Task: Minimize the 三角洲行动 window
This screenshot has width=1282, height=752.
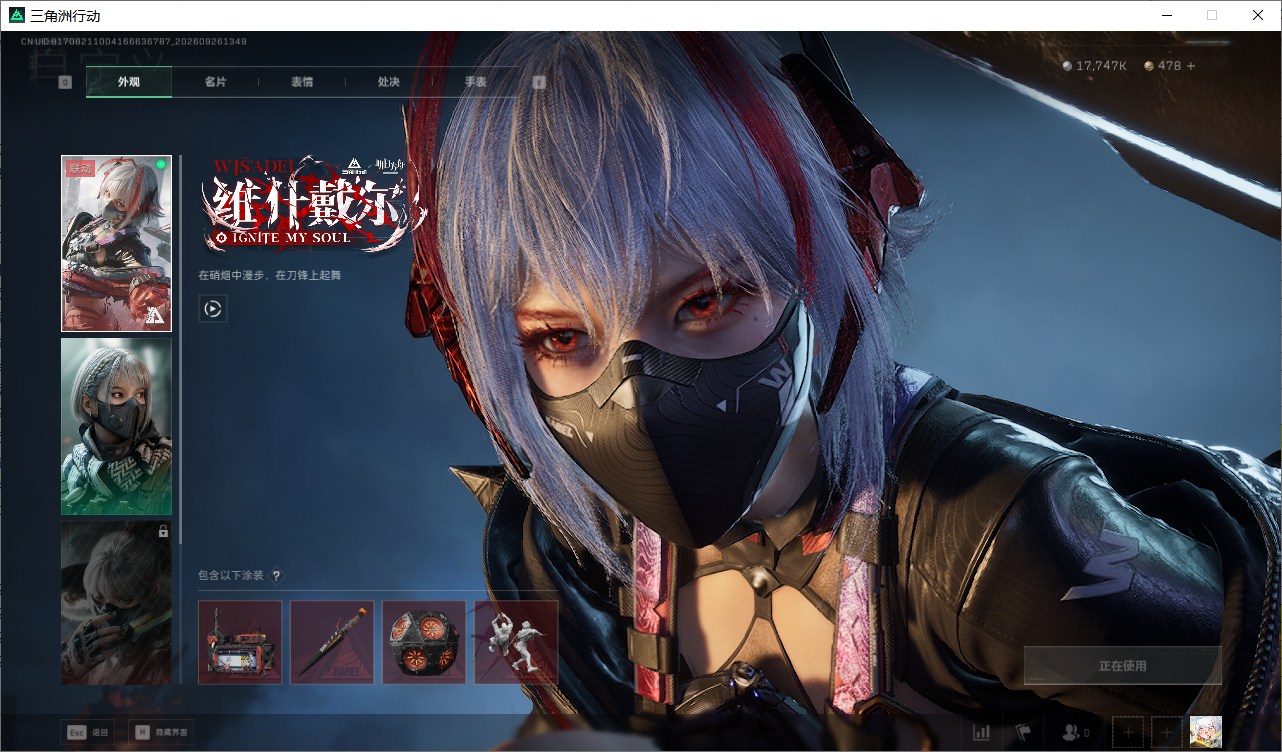Action: pos(1166,15)
